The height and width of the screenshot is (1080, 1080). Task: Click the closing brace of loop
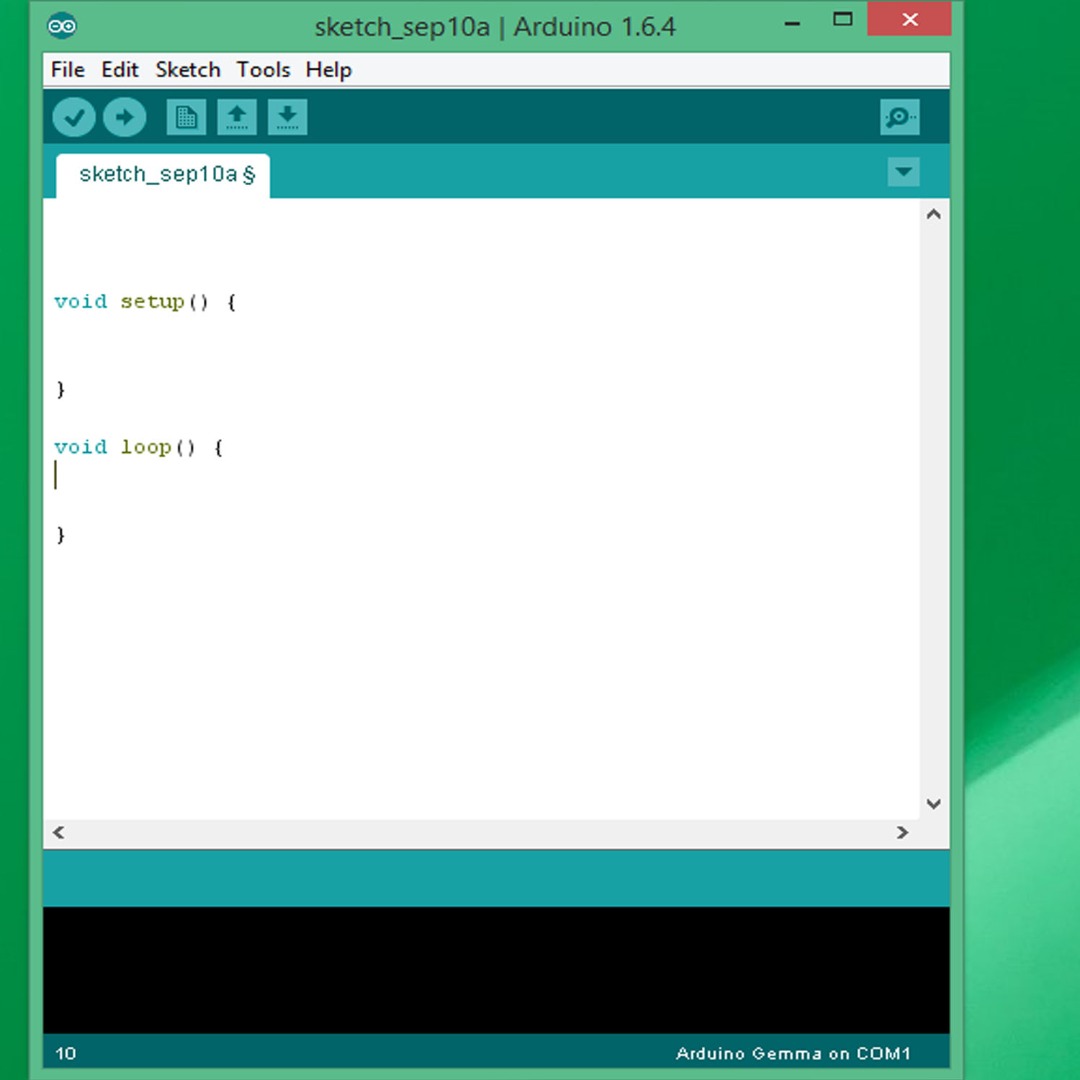61,534
